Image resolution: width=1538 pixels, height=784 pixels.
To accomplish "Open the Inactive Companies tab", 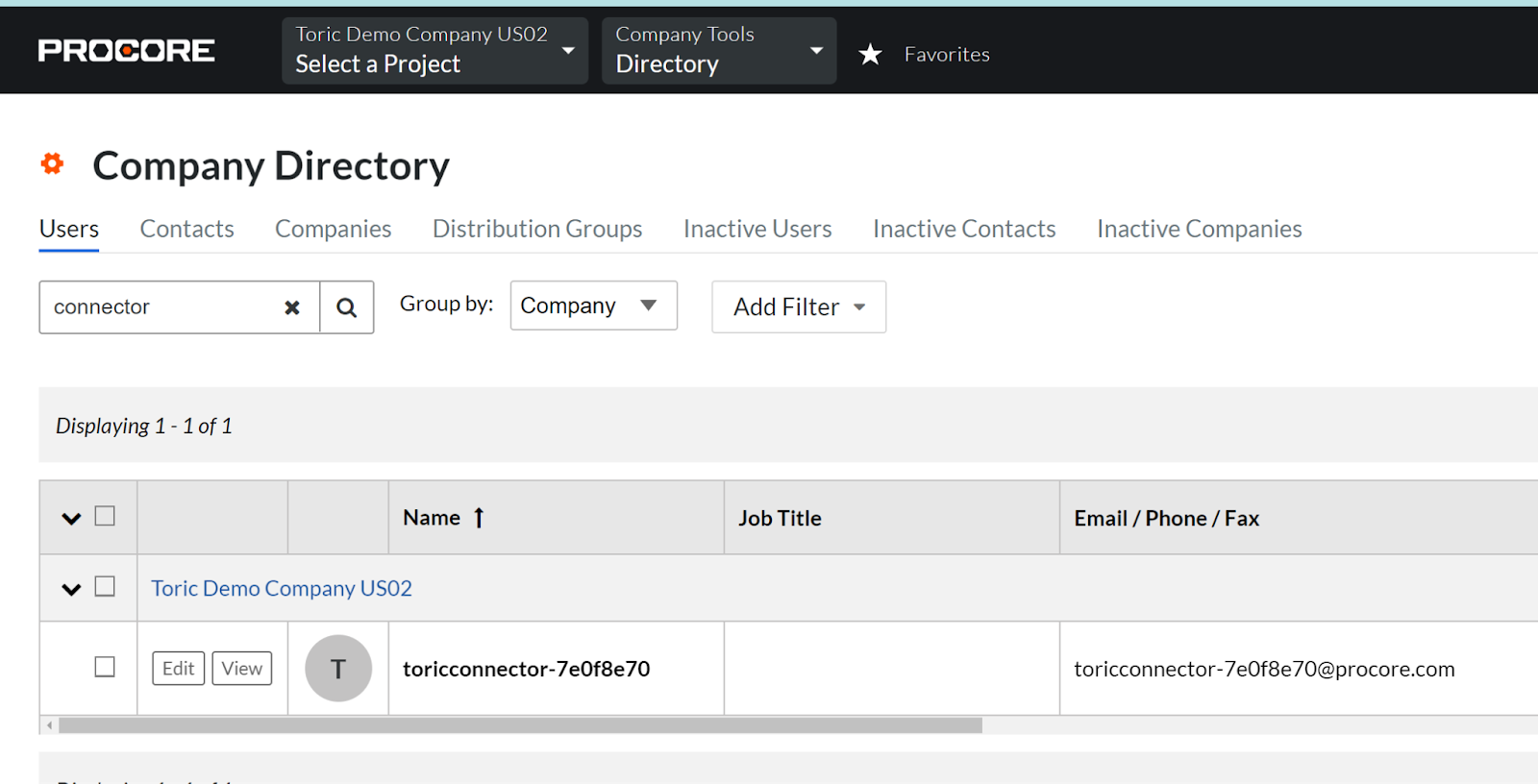I will coord(1200,229).
